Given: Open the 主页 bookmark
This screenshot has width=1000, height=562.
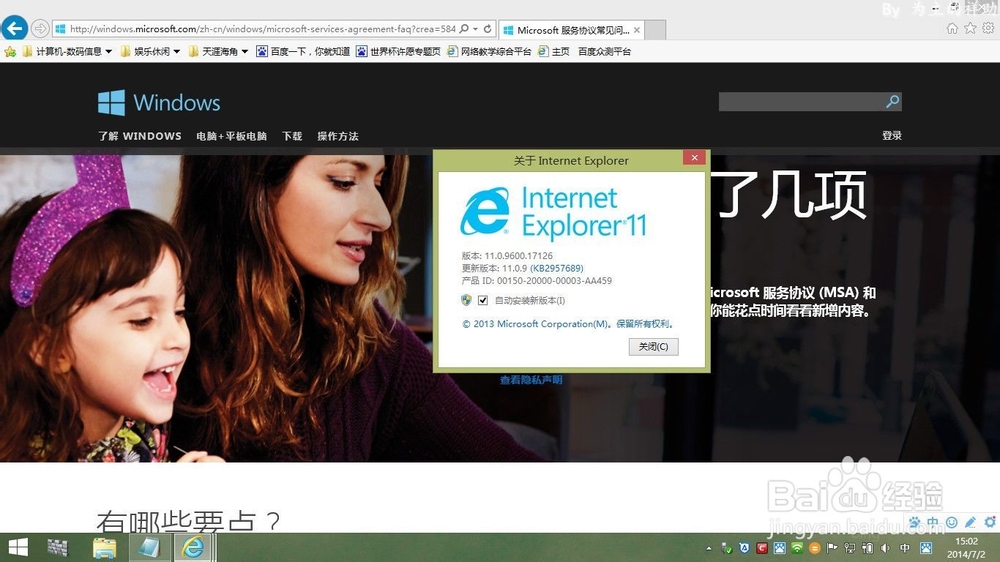Looking at the screenshot, I should coord(554,52).
